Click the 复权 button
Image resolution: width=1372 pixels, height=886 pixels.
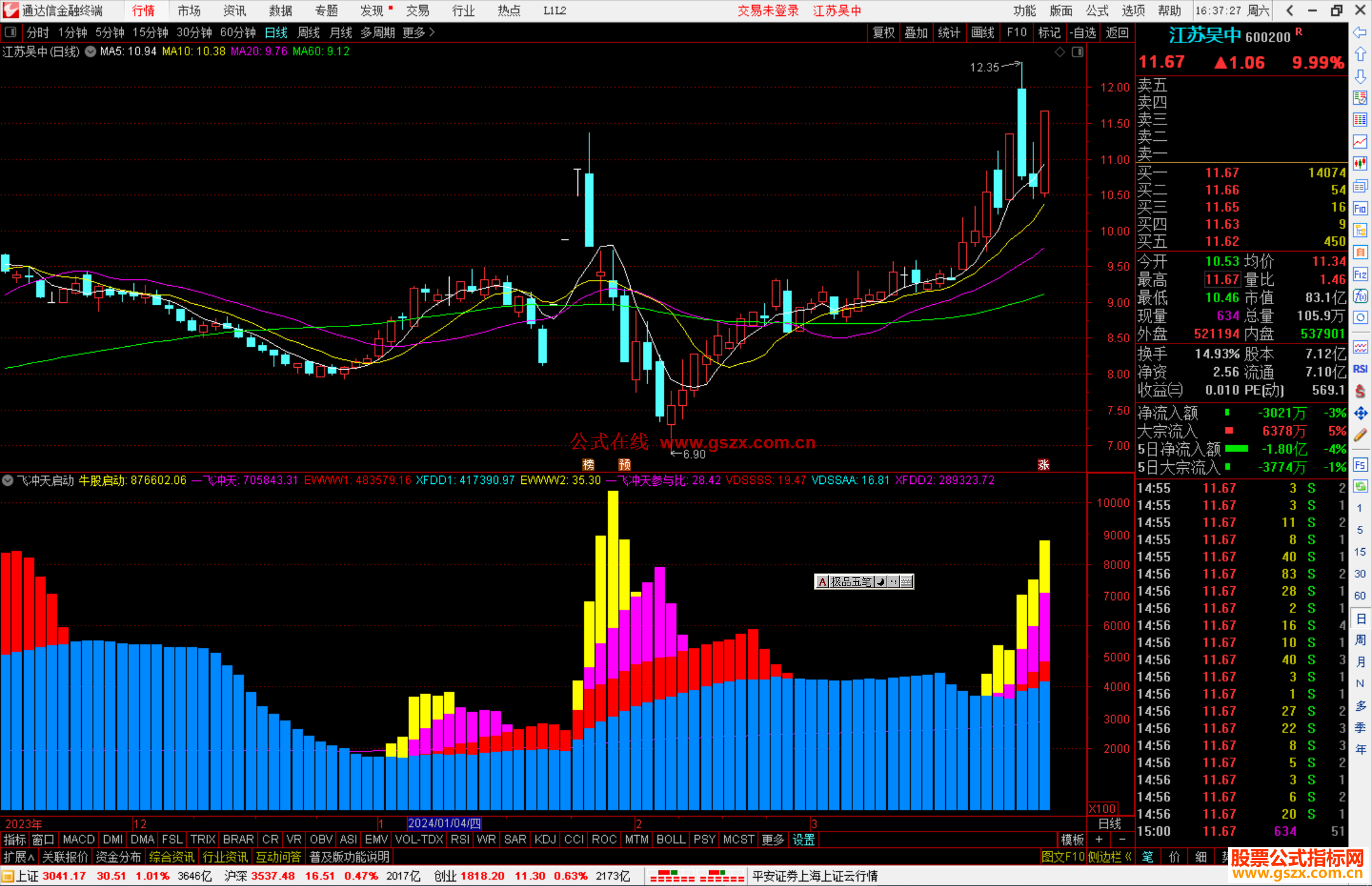[x=883, y=32]
